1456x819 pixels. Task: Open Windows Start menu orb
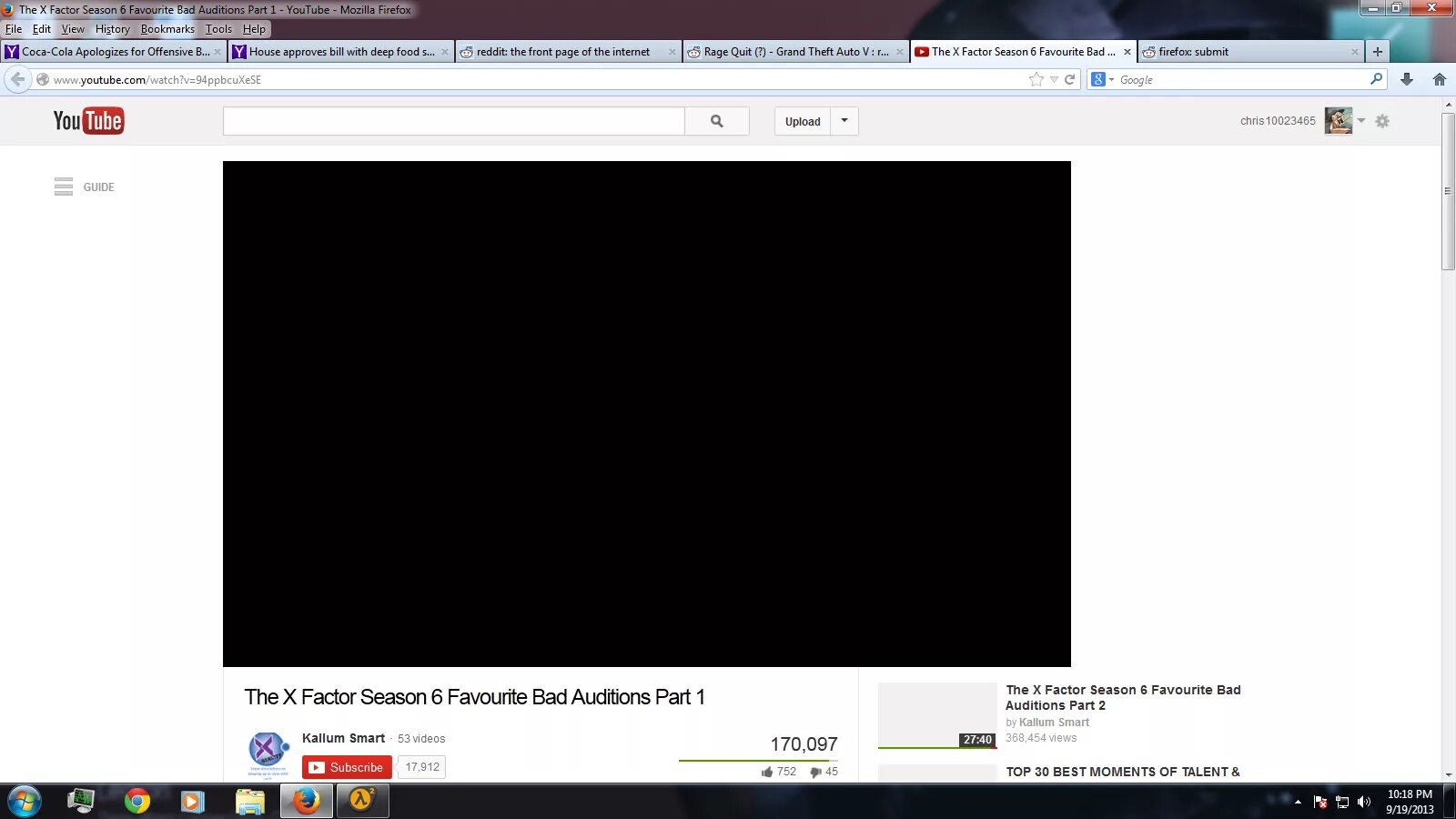click(x=24, y=801)
